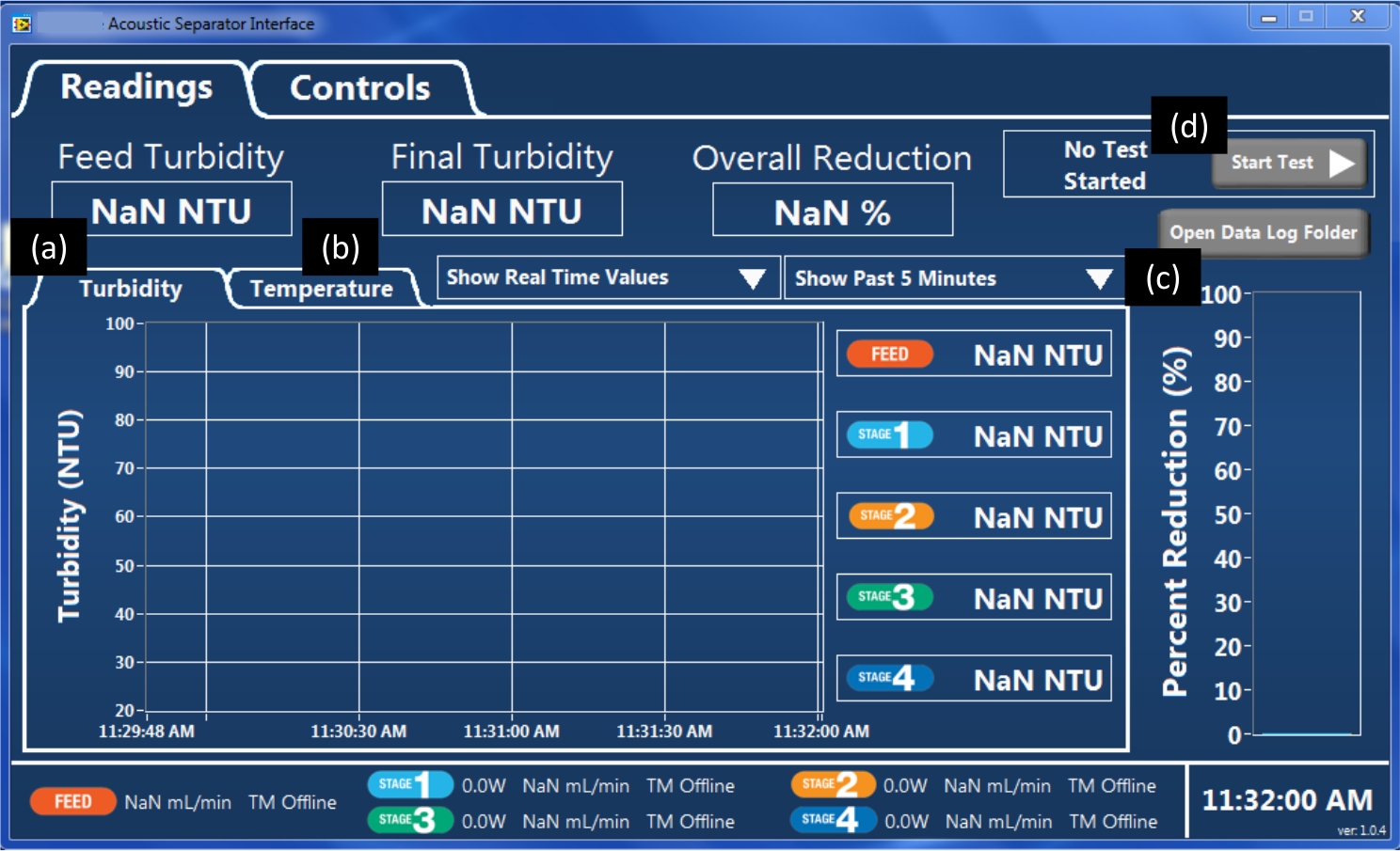Switch to the Temperature graph tab
The width and height of the screenshot is (1400, 851).
[322, 289]
